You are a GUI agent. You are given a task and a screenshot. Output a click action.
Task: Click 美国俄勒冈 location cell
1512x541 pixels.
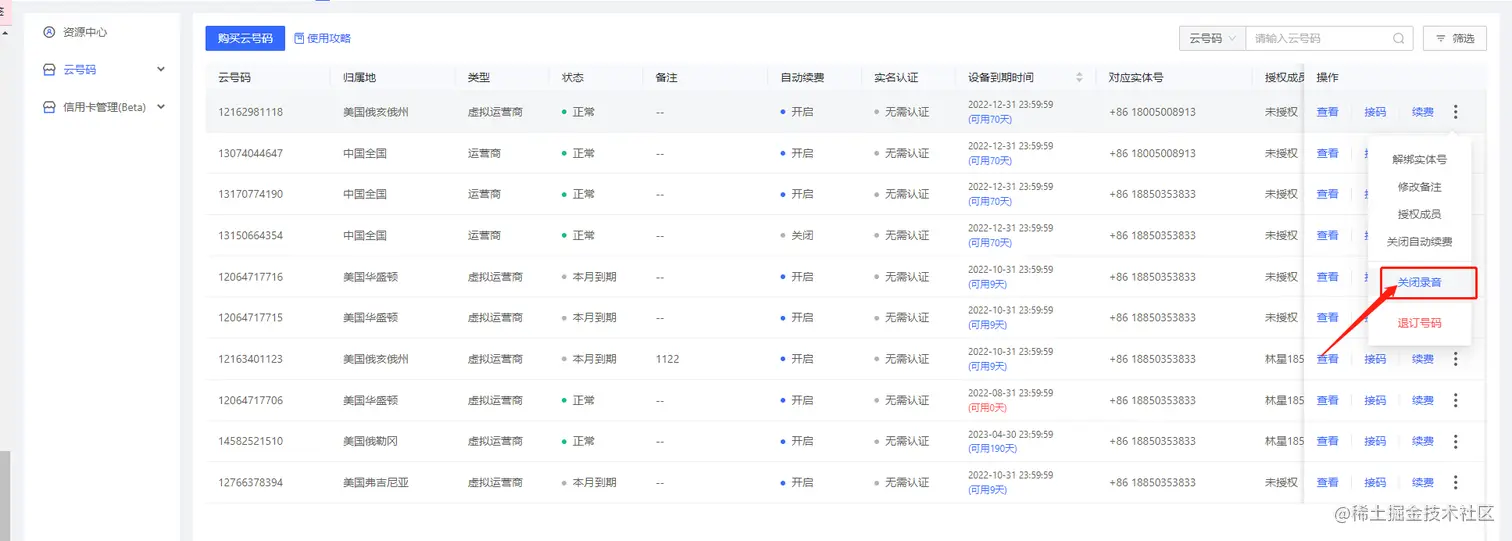(x=370, y=441)
